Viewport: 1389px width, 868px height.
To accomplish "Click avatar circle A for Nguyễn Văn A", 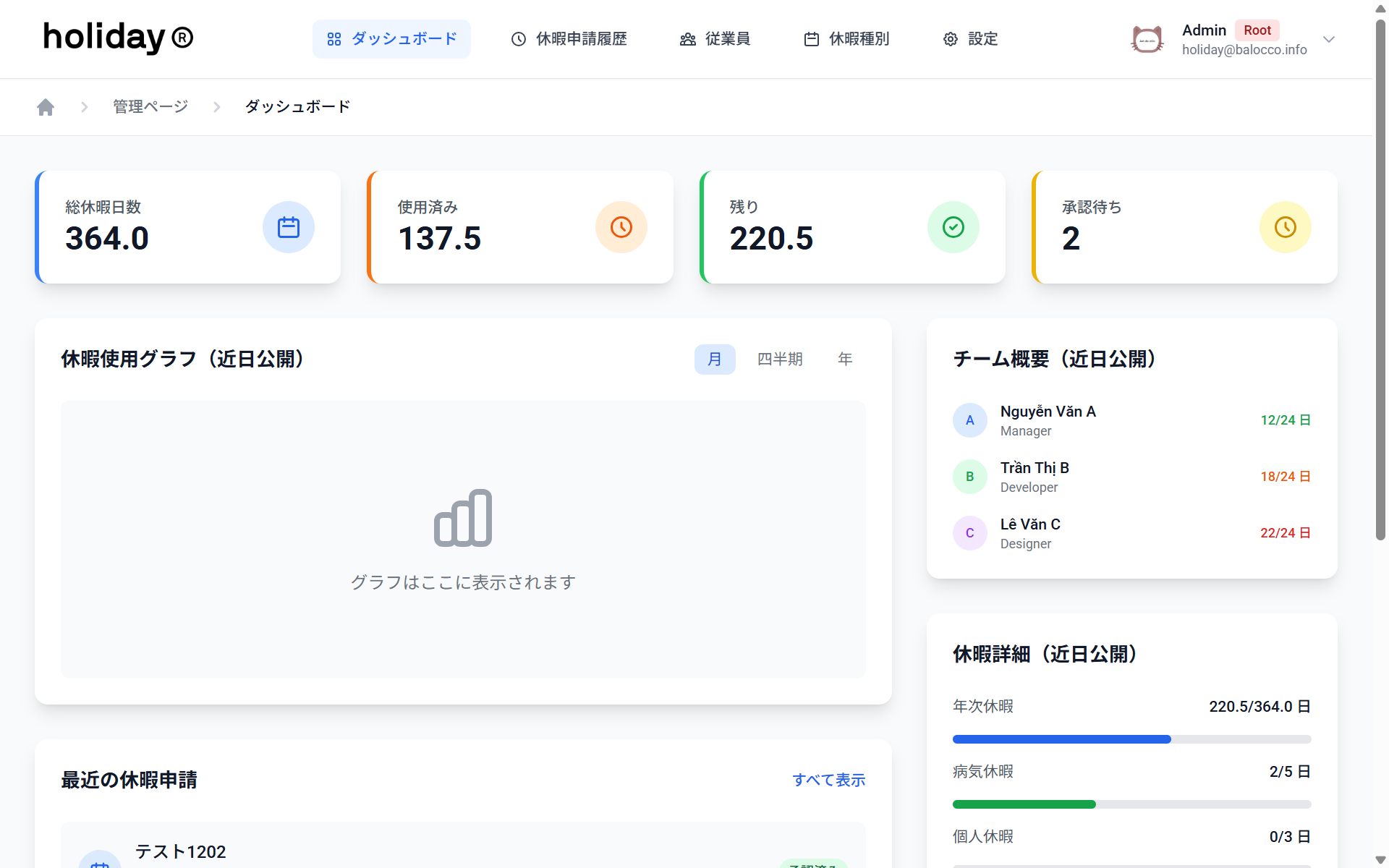I will click(x=969, y=420).
